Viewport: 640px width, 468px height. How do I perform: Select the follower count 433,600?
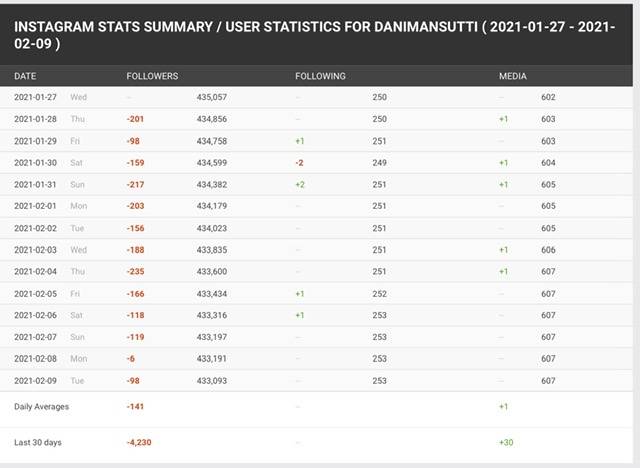211,271
